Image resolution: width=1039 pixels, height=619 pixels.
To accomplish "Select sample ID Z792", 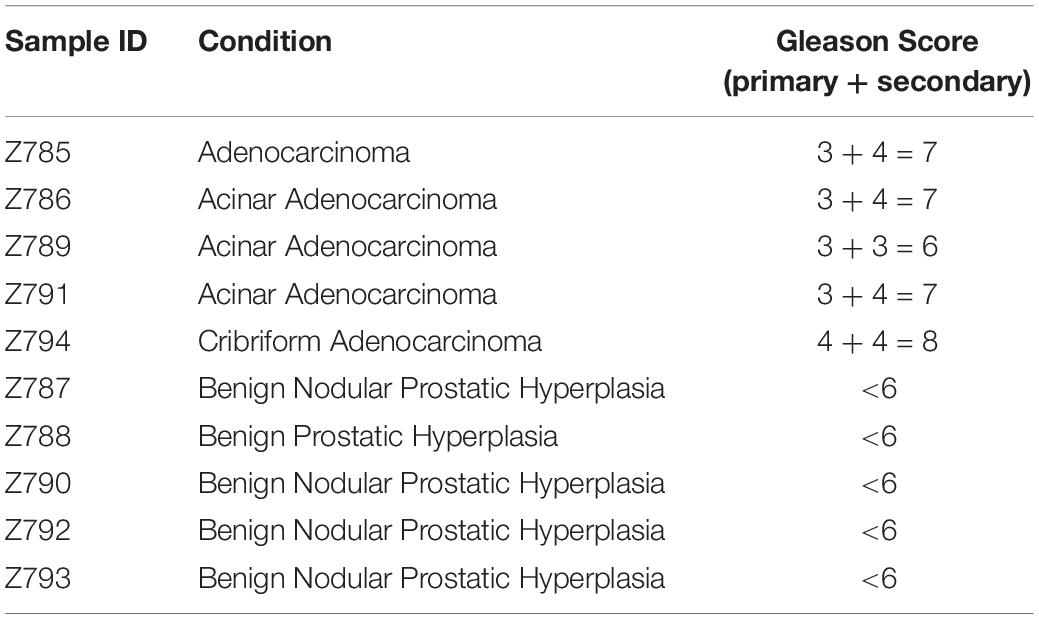I will pyautogui.click(x=38, y=530).
